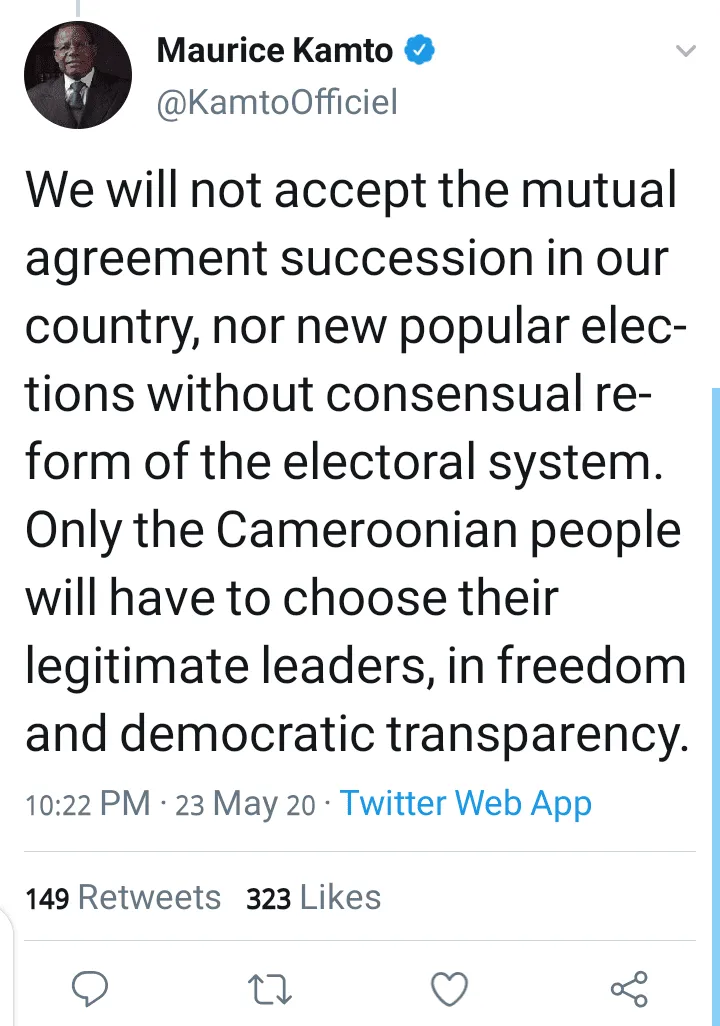720x1026 pixels.
Task: View the 323 Likes list
Action: pyautogui.click(x=314, y=897)
